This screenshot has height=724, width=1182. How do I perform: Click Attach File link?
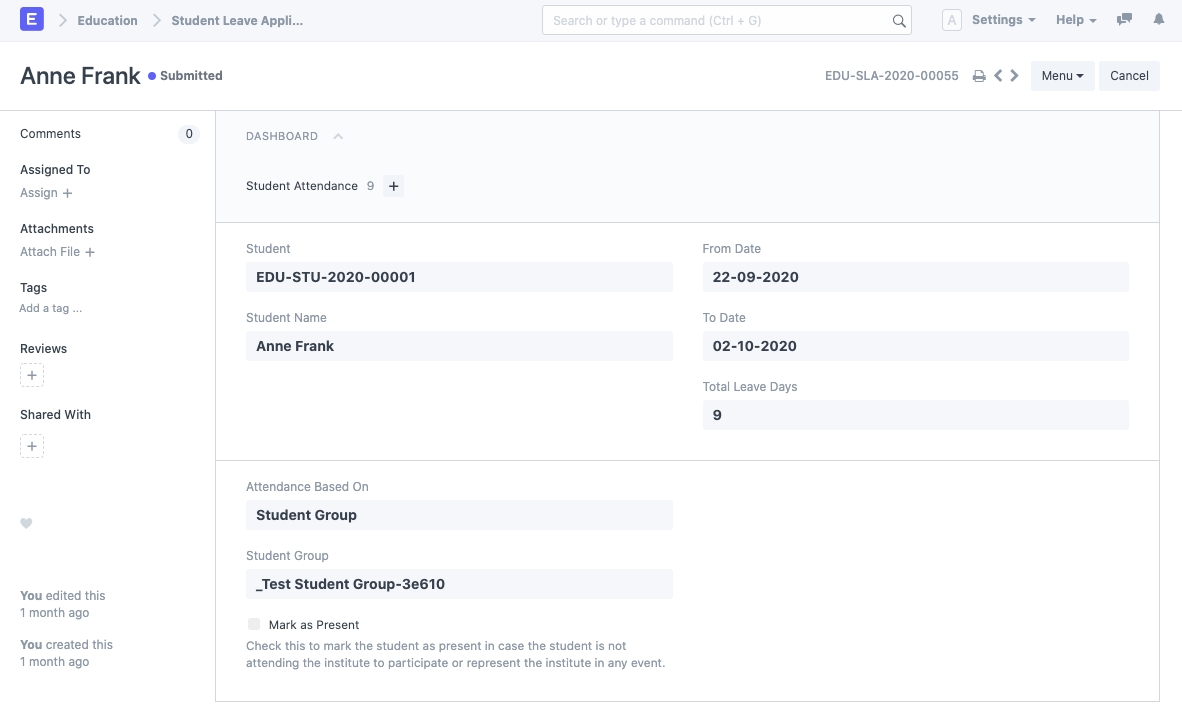coord(57,252)
